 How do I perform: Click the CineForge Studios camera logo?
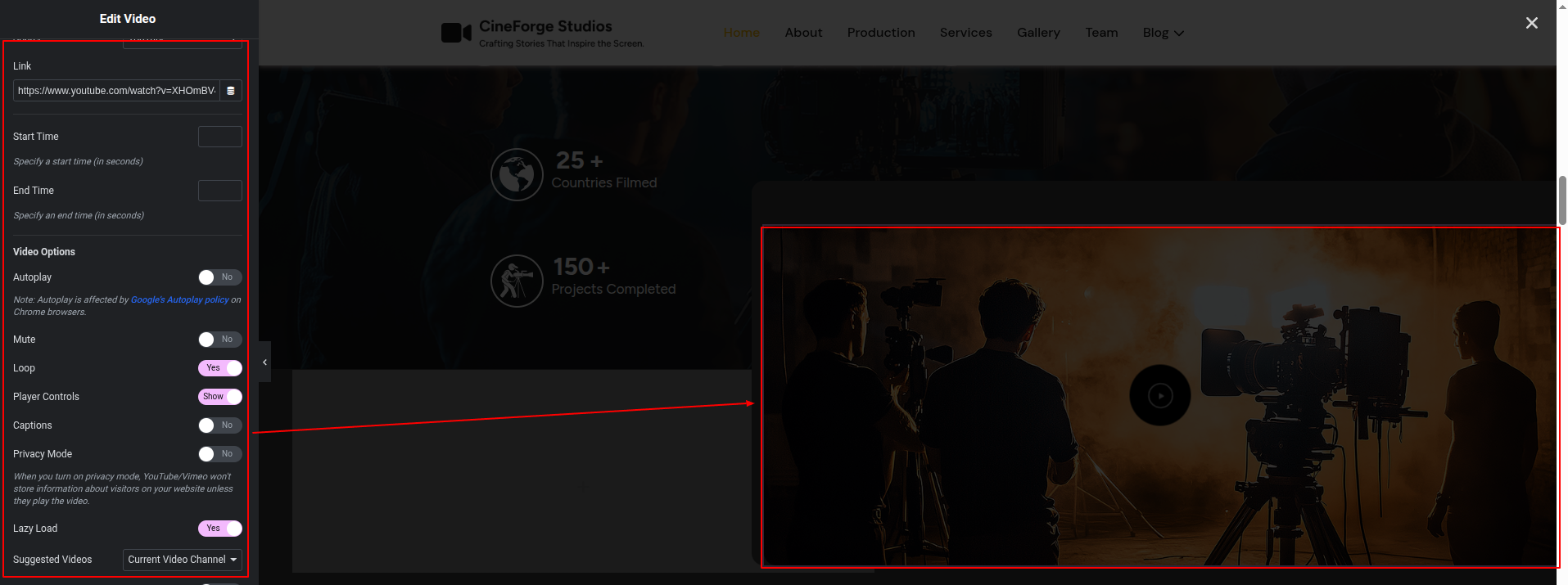pos(456,33)
